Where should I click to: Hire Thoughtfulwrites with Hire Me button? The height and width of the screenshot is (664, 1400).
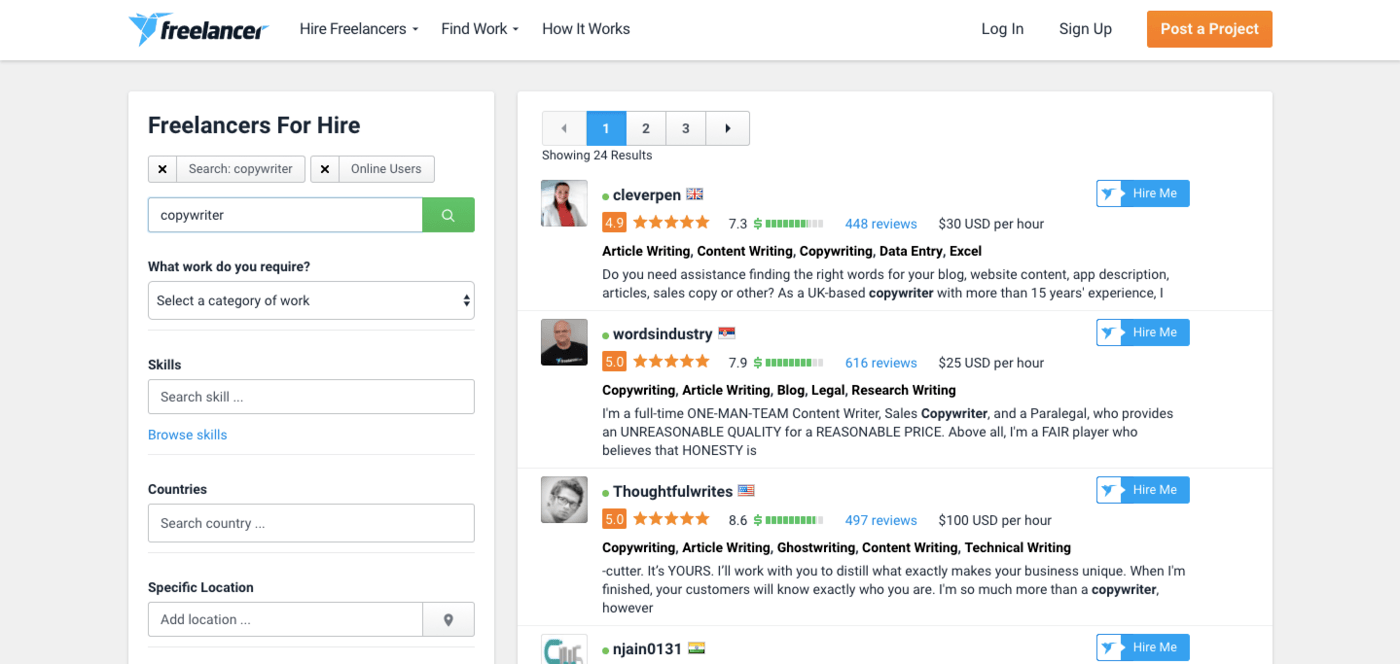(x=1143, y=490)
